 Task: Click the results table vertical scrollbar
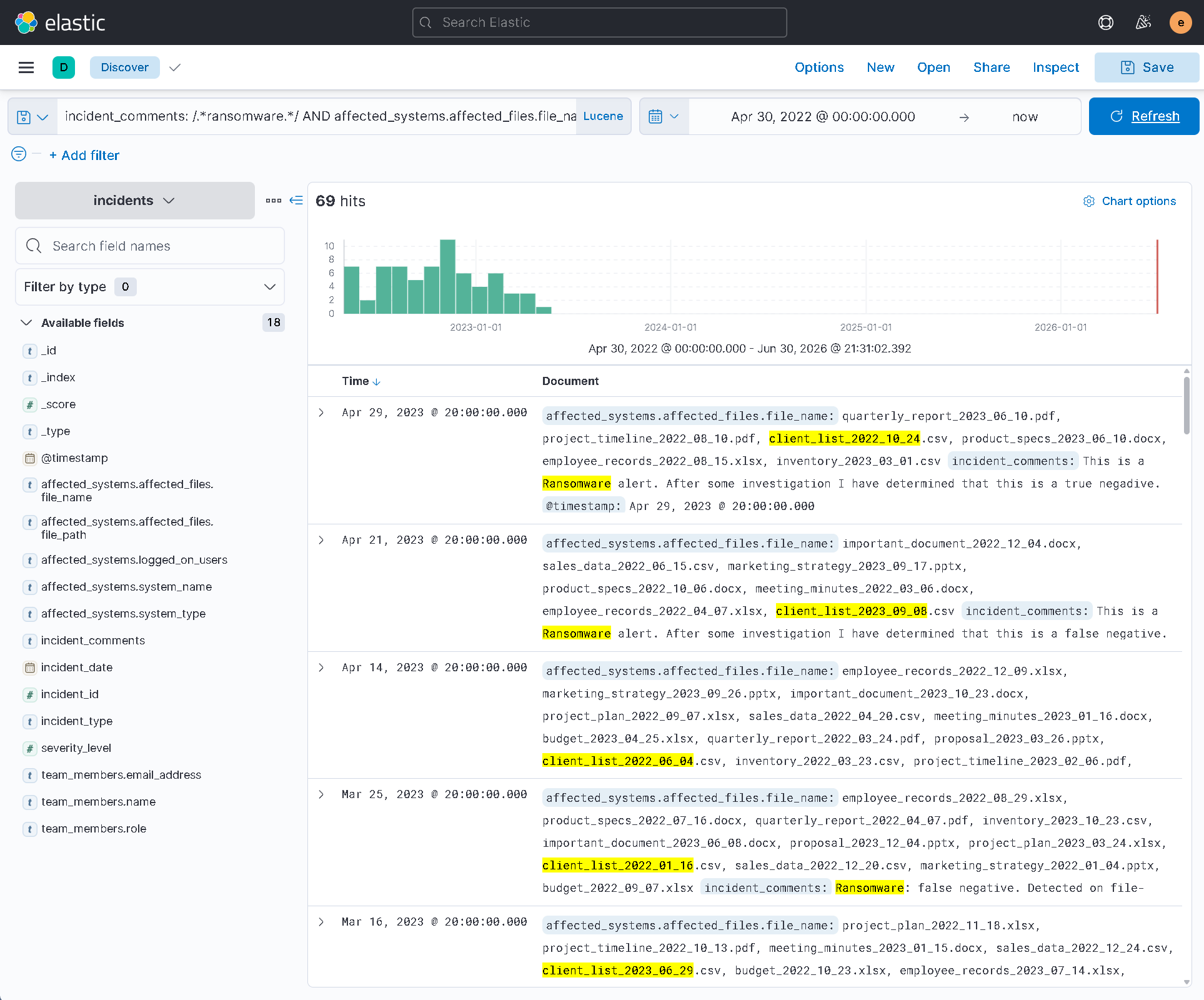[x=1187, y=405]
